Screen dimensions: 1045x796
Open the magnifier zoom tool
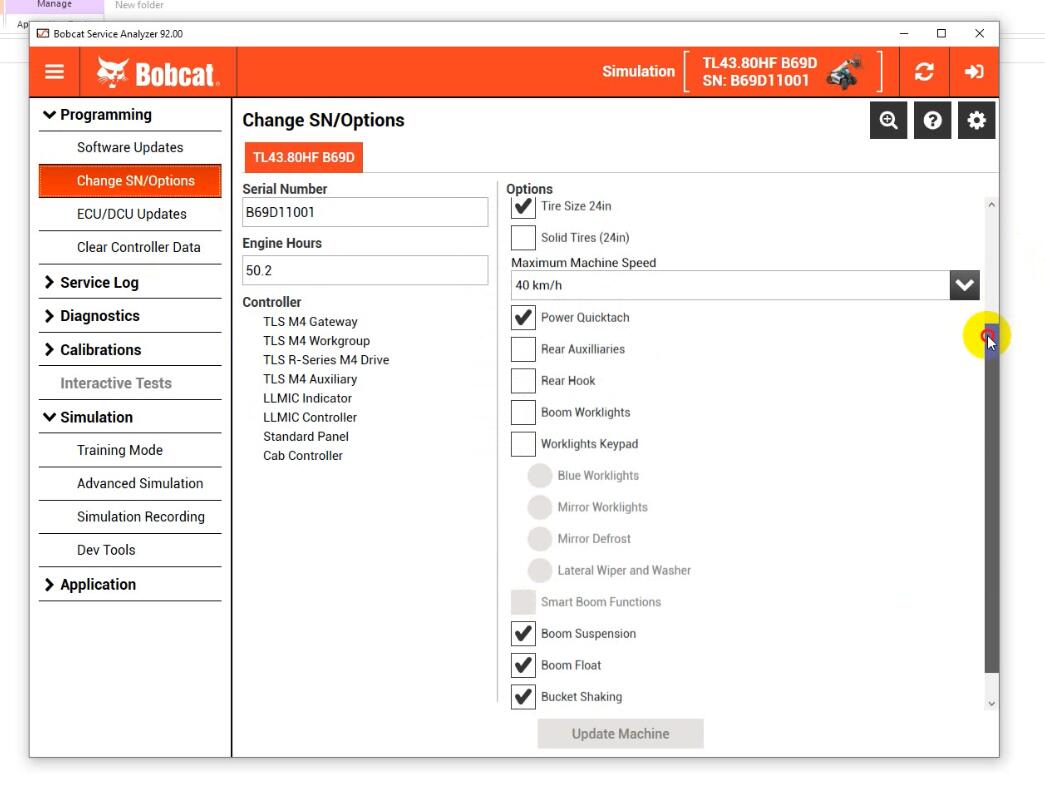click(x=888, y=120)
